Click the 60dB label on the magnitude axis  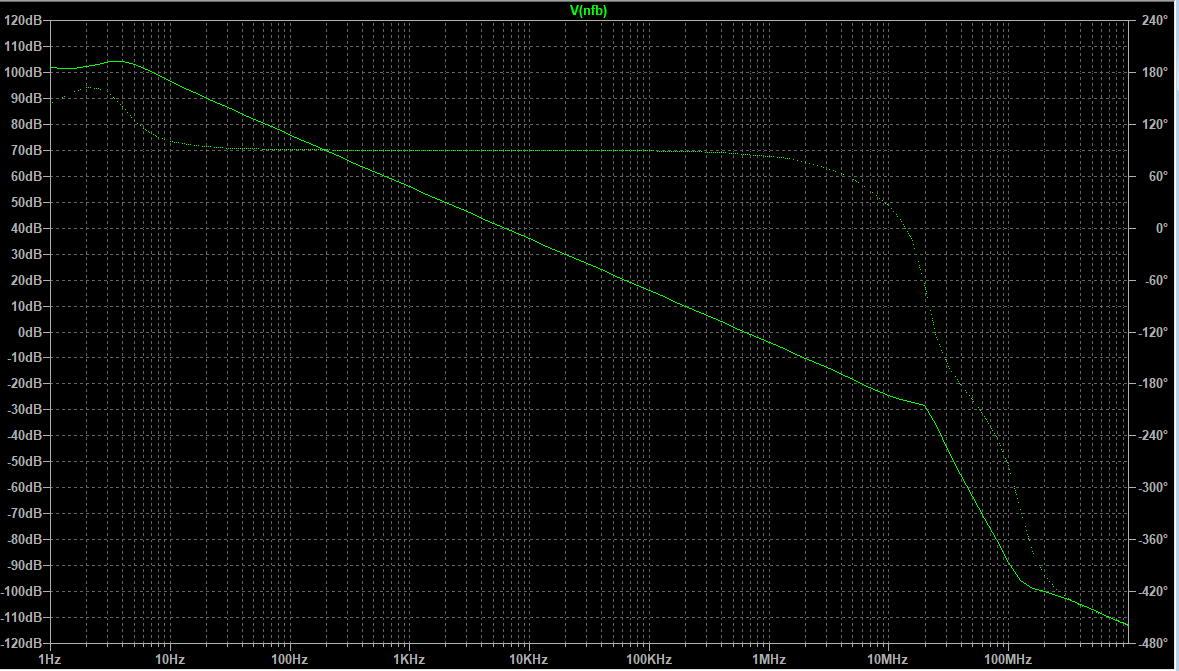[26, 176]
